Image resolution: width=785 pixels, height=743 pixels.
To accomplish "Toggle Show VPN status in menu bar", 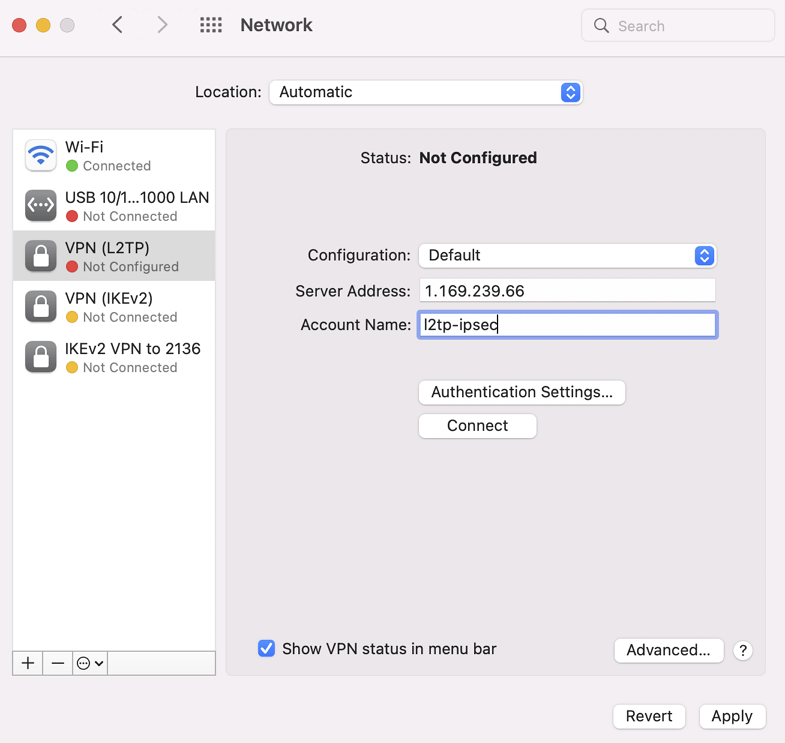I will pyautogui.click(x=267, y=649).
